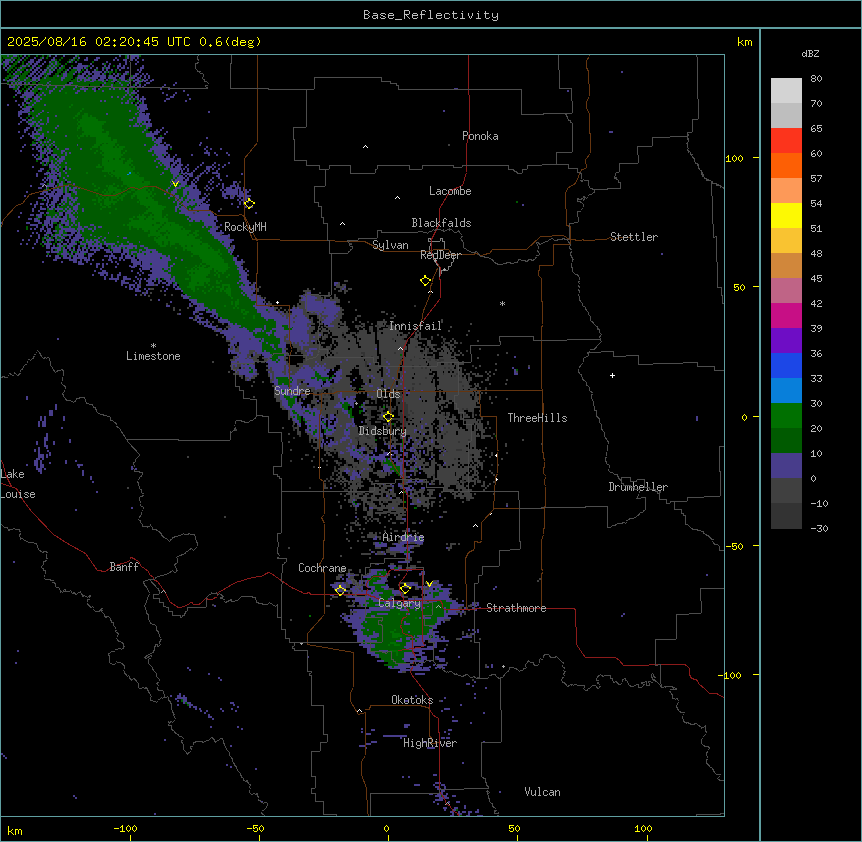The width and height of the screenshot is (862, 842).
Task: Click the -30 value on the dBZ legend
Action: (819, 528)
